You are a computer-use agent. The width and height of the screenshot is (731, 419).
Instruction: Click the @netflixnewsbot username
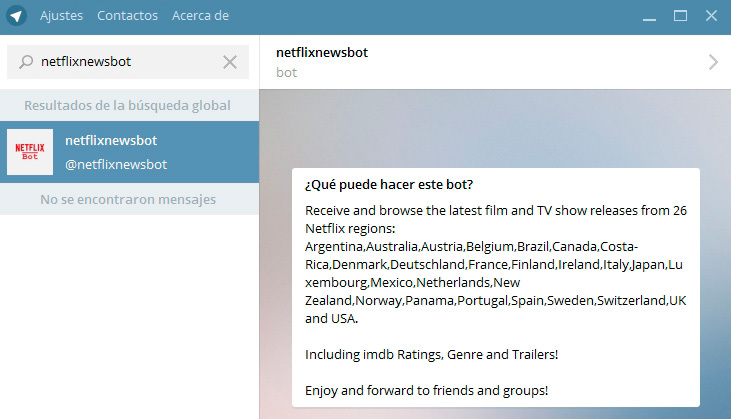[116, 165]
